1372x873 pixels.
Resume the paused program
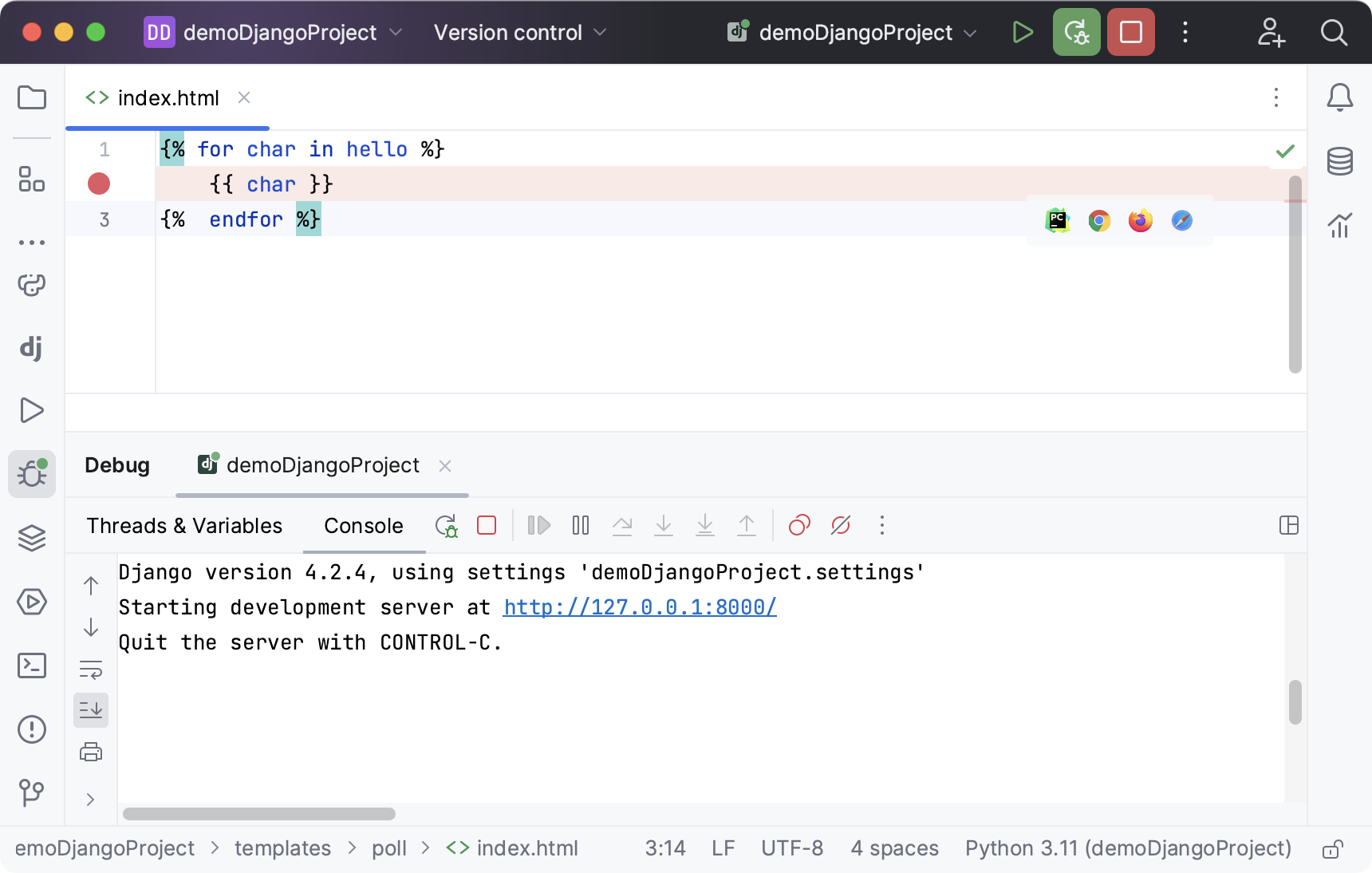point(538,526)
